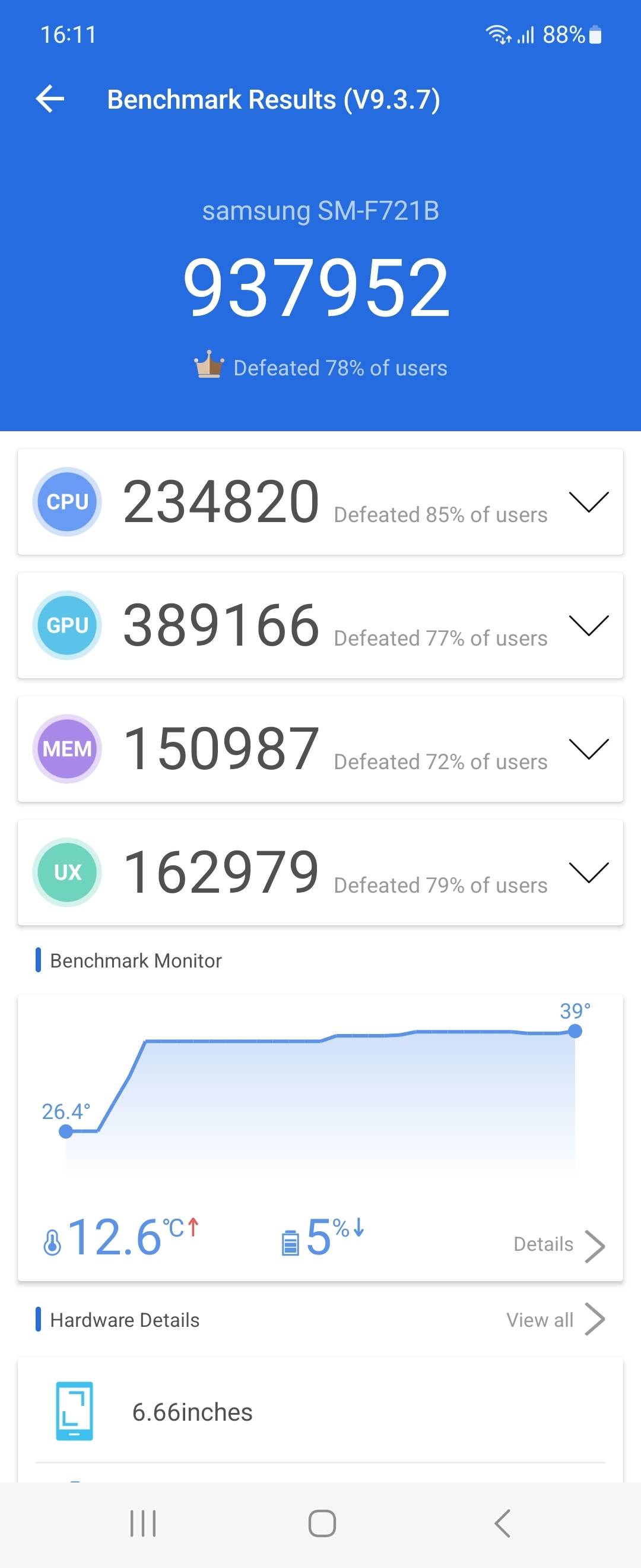The width and height of the screenshot is (641, 1568).
Task: Tap the 39° end point on graph
Action: [x=575, y=1030]
